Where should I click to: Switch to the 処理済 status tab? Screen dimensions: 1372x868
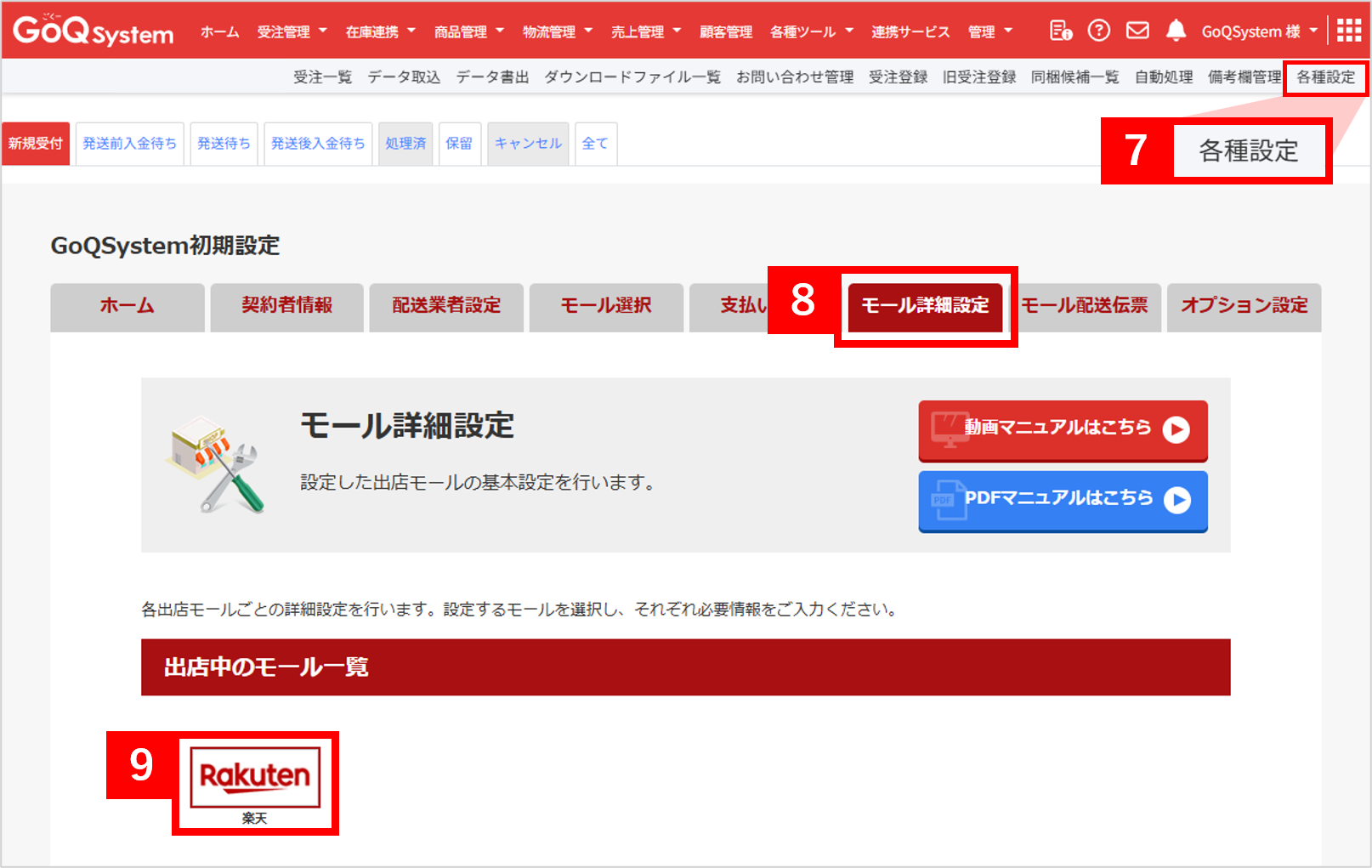click(x=405, y=143)
